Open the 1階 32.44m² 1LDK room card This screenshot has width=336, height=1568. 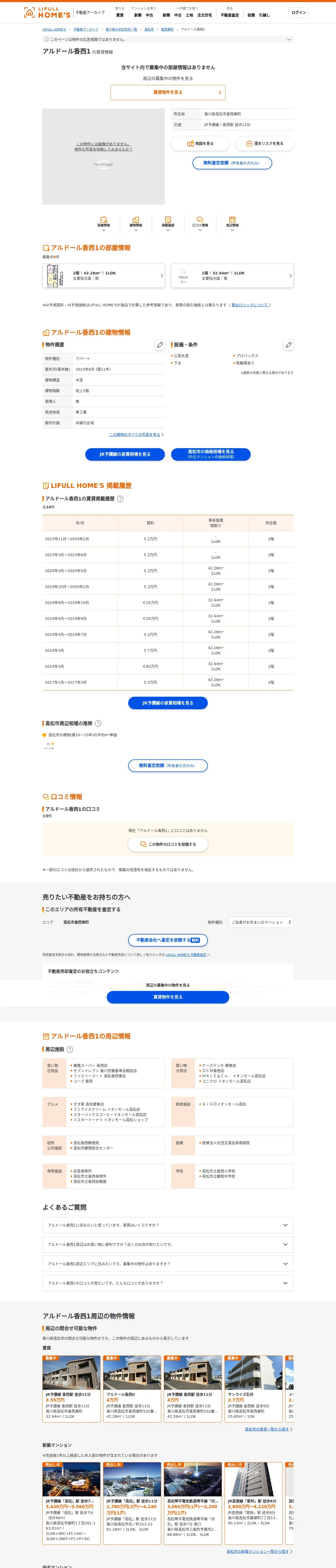click(x=232, y=276)
